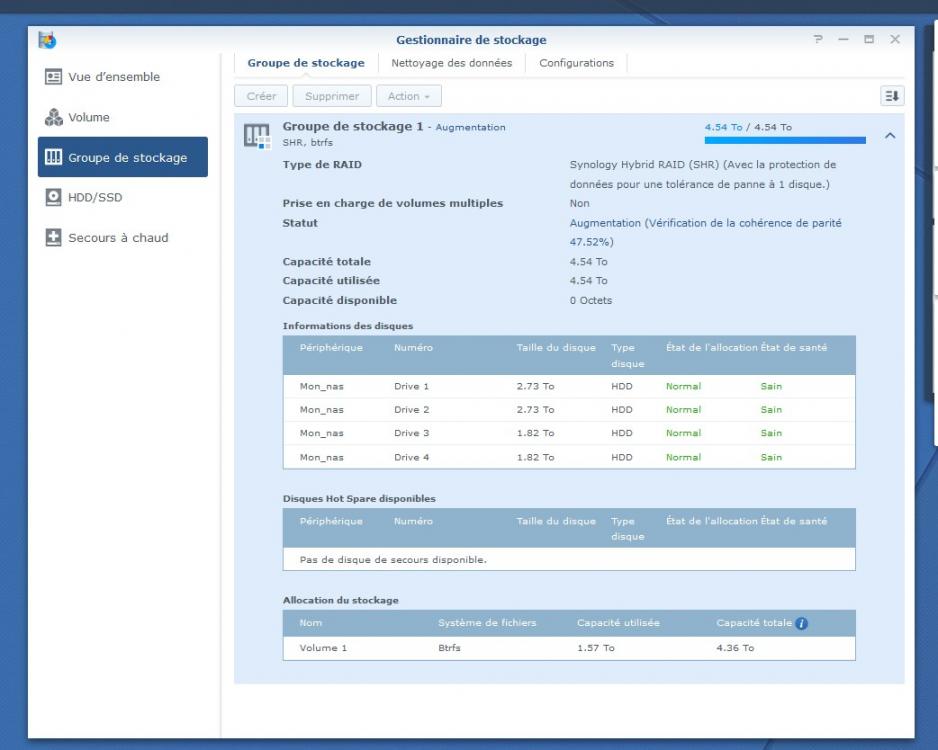The image size is (938, 750).
Task: Click the HDD/SSD sidebar icon
Action: coord(53,197)
